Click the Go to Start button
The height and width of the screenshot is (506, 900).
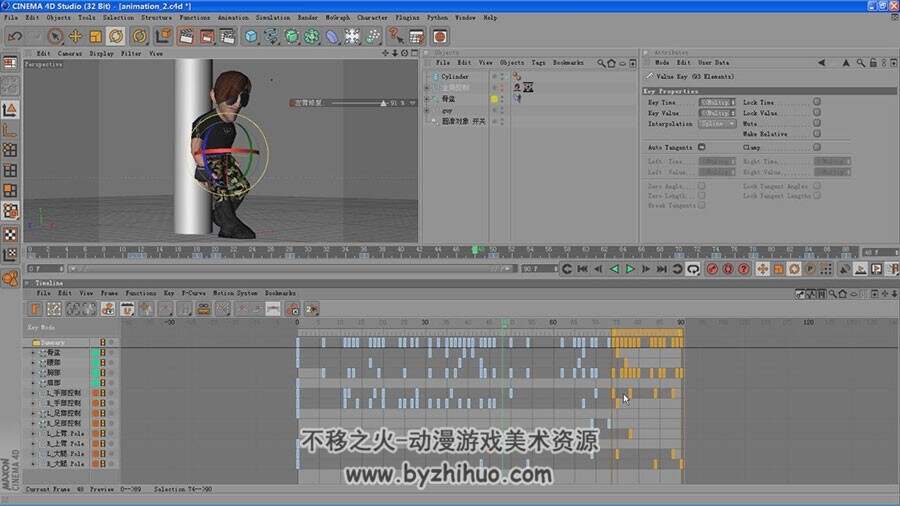tap(583, 268)
